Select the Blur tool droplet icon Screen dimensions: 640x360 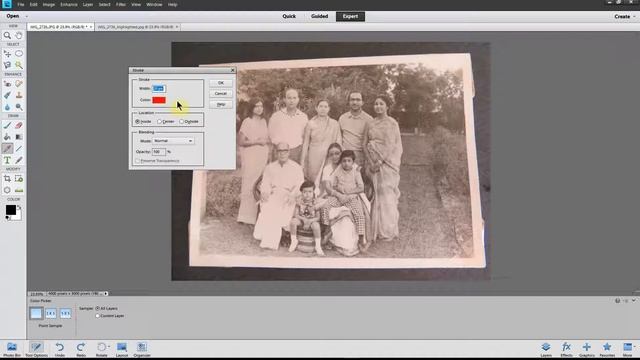click(7, 107)
